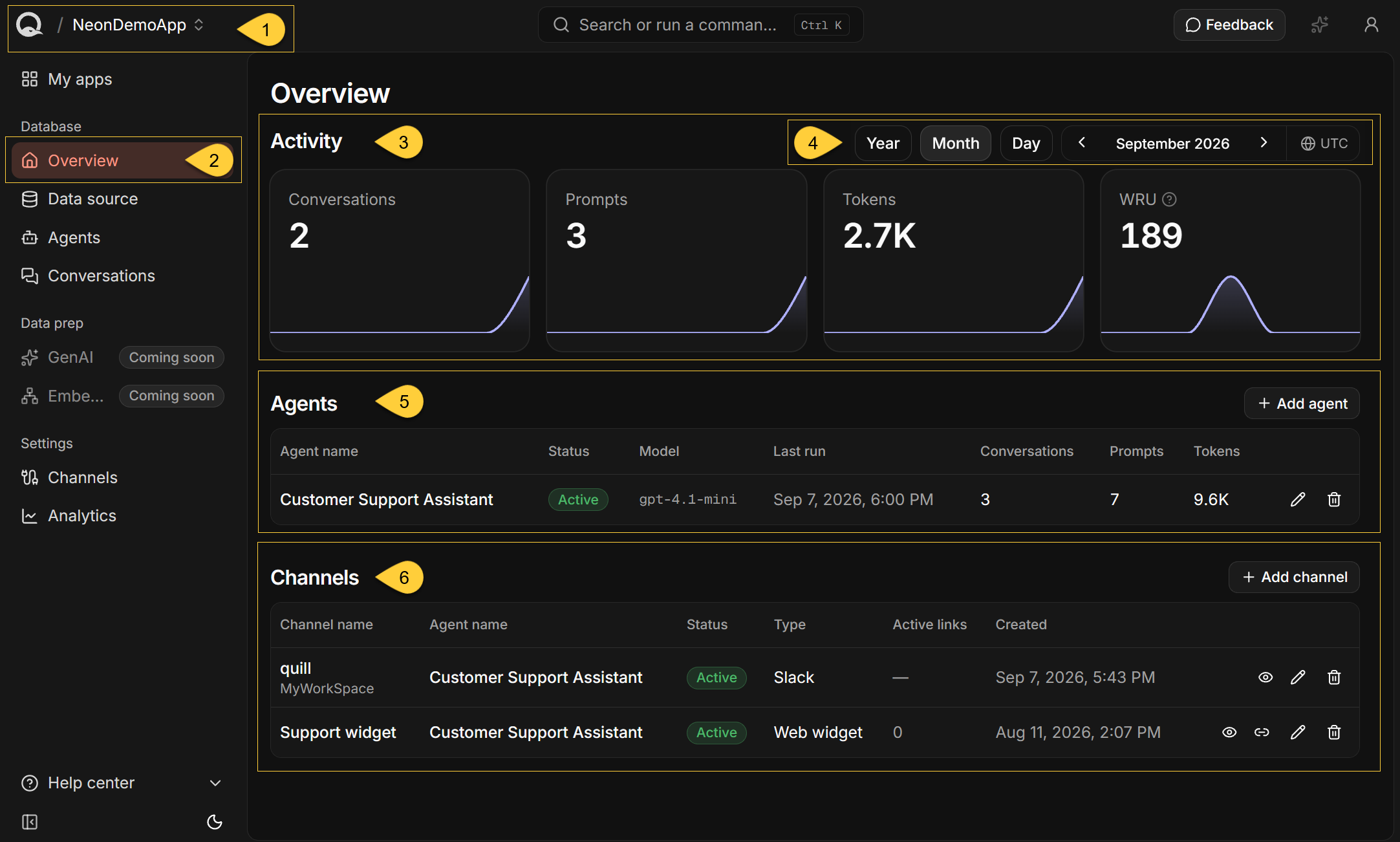
Task: Delete the quill channel
Action: click(x=1334, y=677)
